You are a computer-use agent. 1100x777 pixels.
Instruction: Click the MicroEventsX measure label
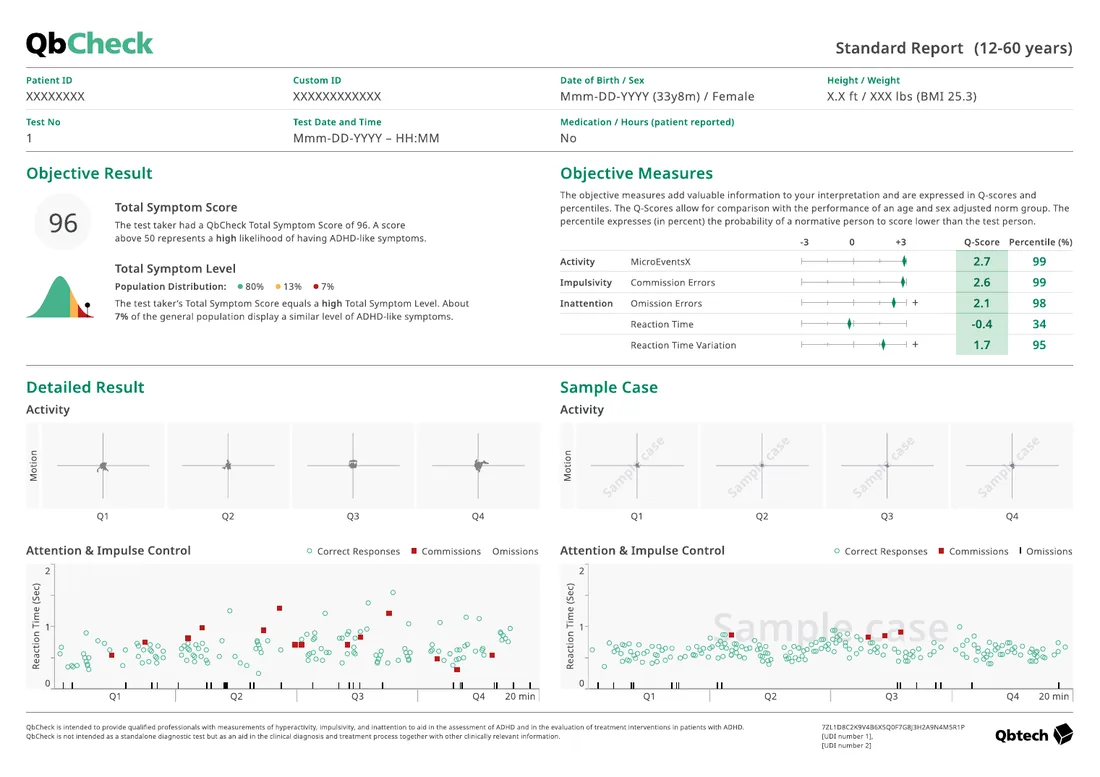tap(660, 262)
